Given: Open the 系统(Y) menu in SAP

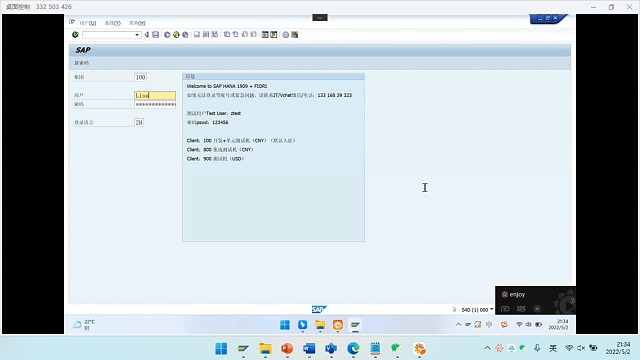Looking at the screenshot, I should click(x=113, y=23).
